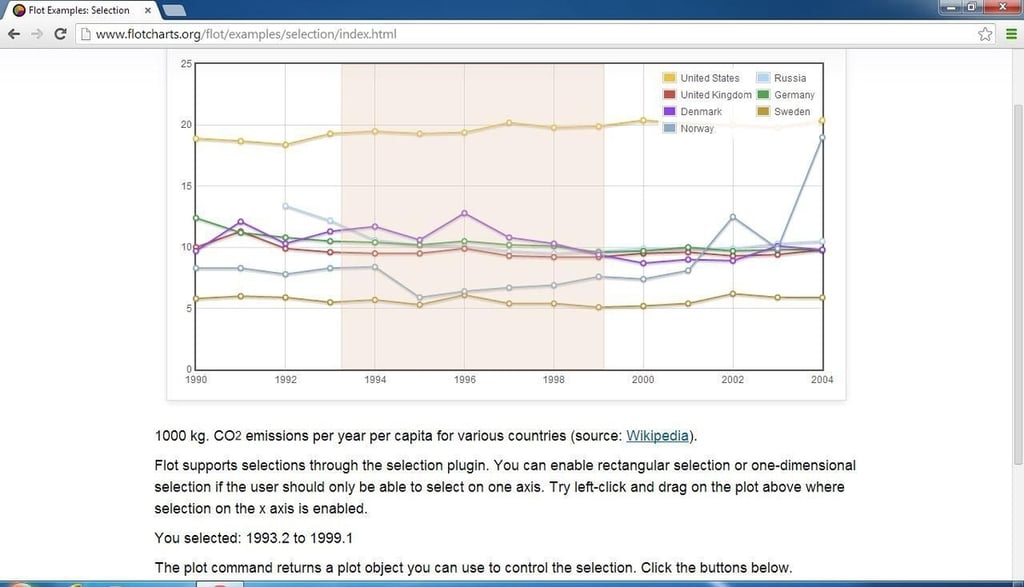
Task: Click the Russia data point at 1992
Action: (285, 206)
